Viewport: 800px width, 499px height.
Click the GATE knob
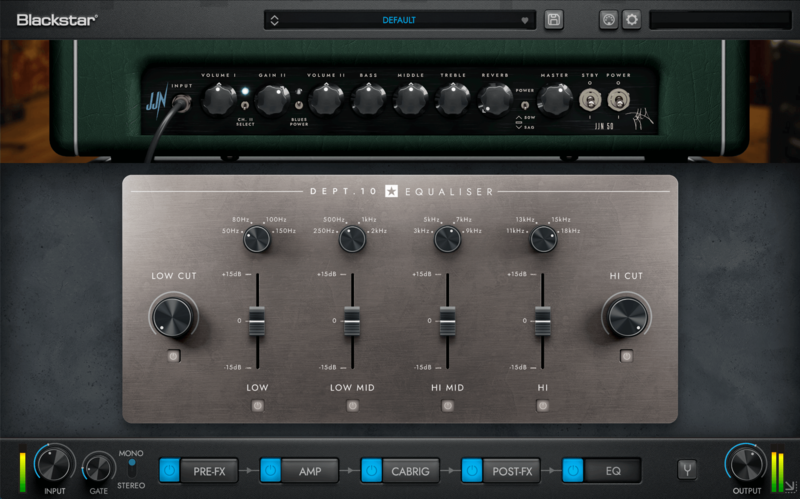(98, 468)
